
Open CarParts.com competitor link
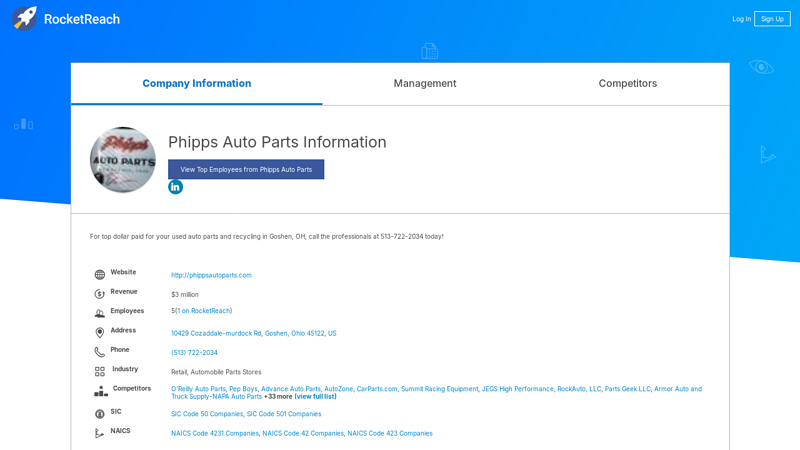[377, 389]
